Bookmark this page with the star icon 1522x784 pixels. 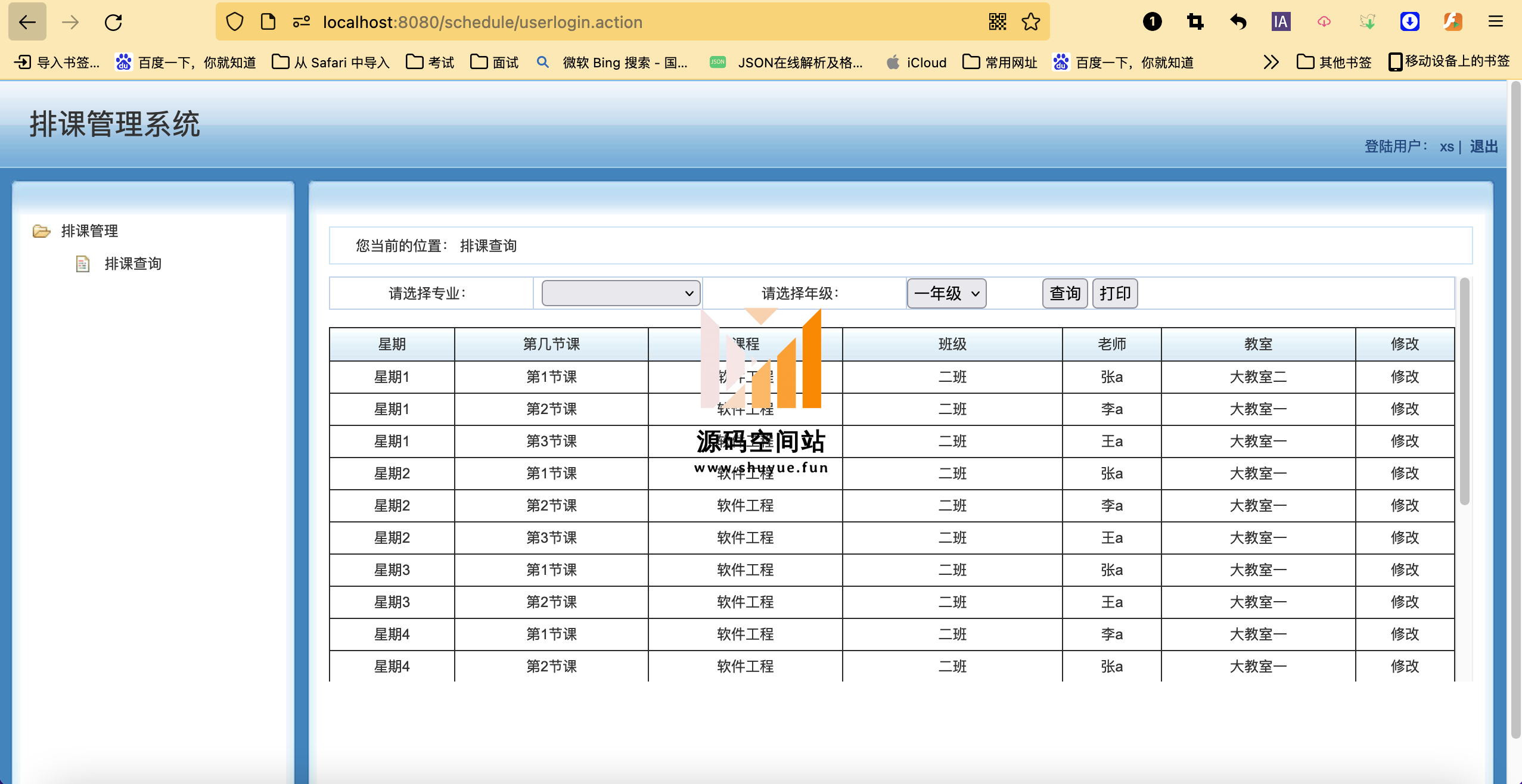pos(1031,22)
